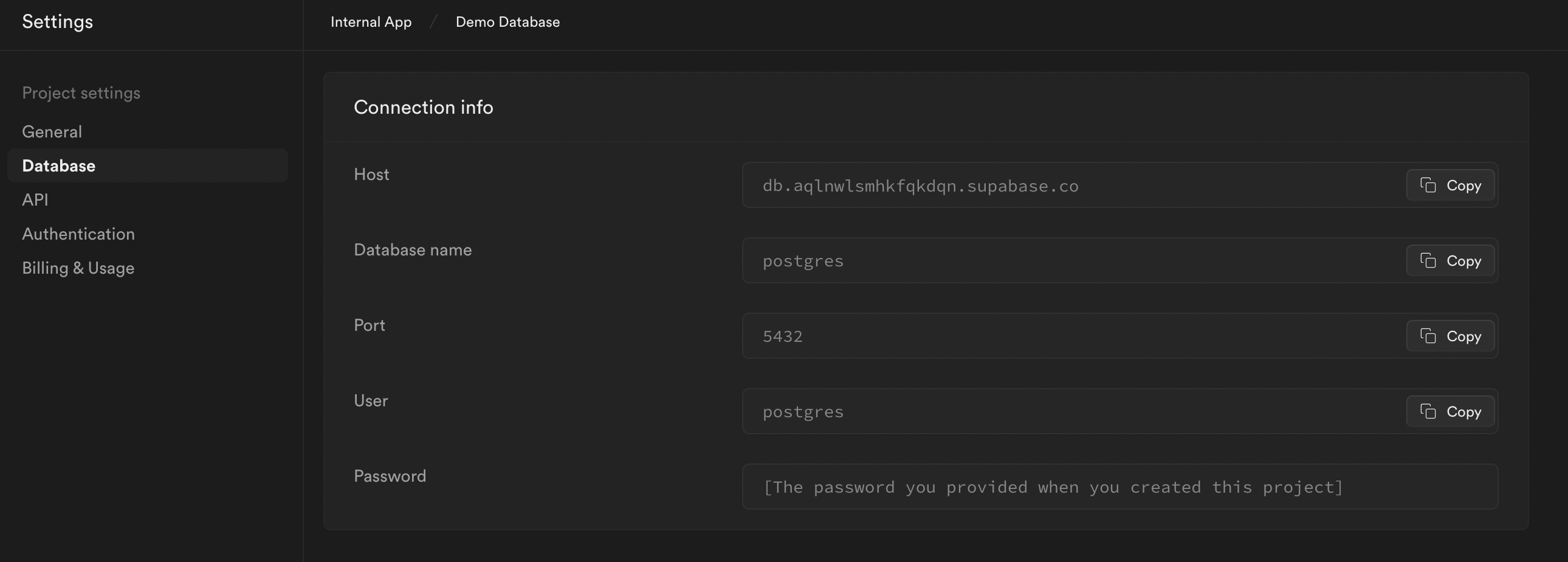Open Authentication settings page
1568x562 pixels.
[78, 234]
